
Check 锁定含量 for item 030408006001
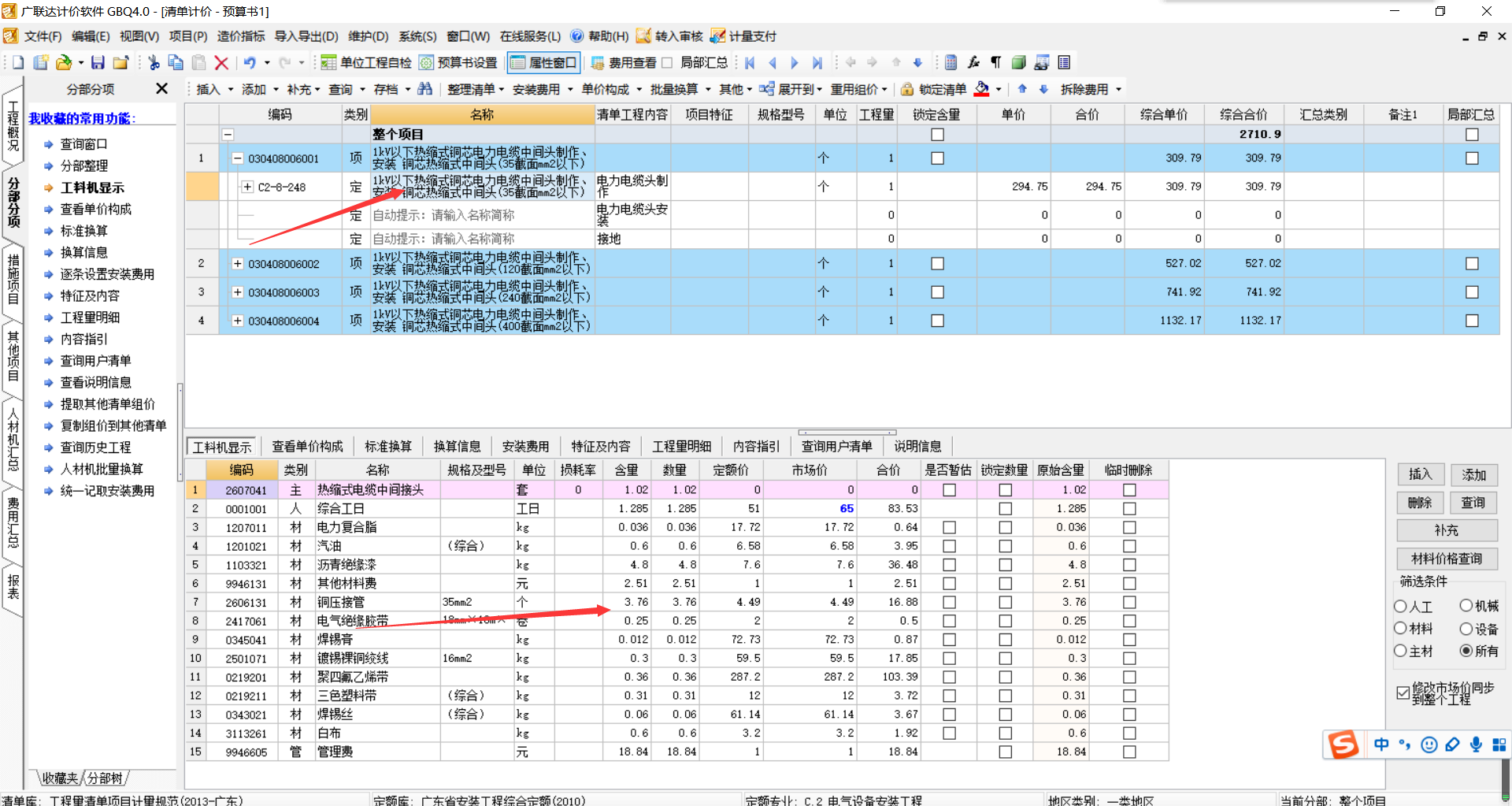(937, 158)
